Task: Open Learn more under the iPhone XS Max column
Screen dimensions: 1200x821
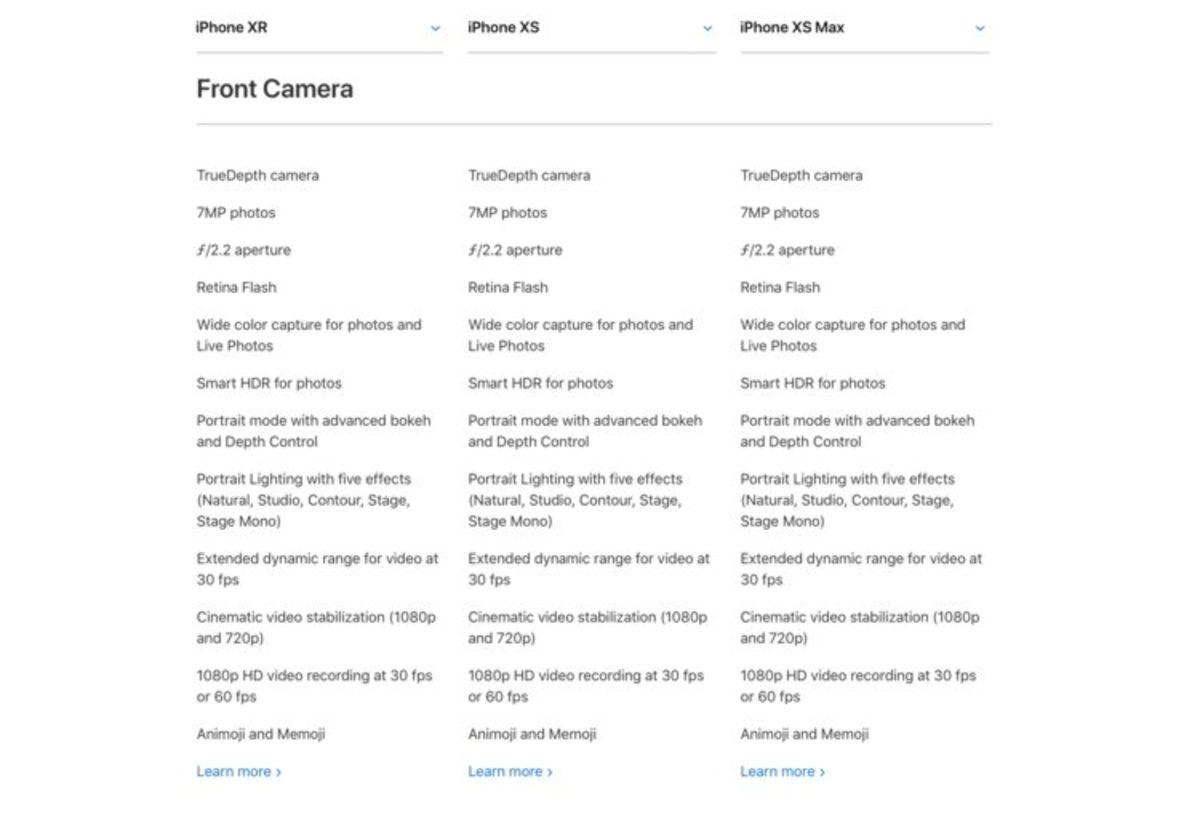Action: (778, 771)
